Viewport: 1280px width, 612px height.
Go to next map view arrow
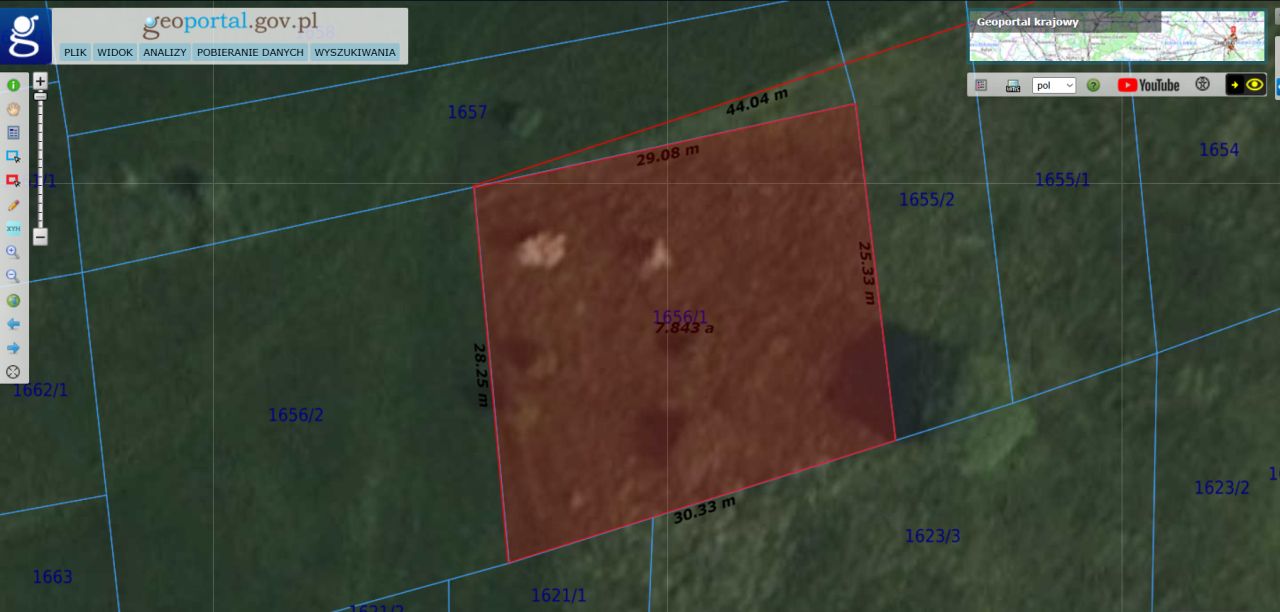[x=13, y=348]
